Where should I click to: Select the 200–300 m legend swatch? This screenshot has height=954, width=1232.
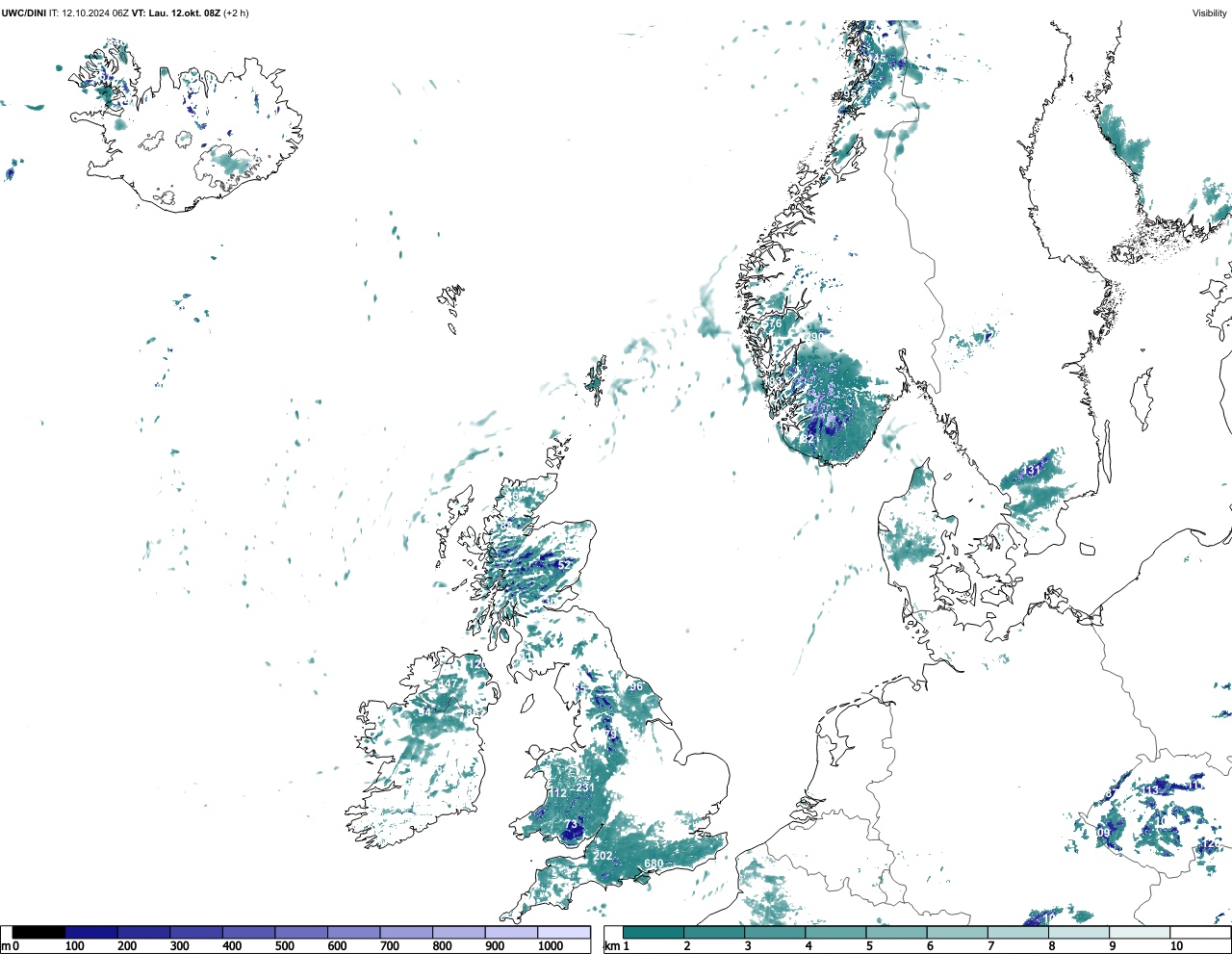tap(144, 932)
